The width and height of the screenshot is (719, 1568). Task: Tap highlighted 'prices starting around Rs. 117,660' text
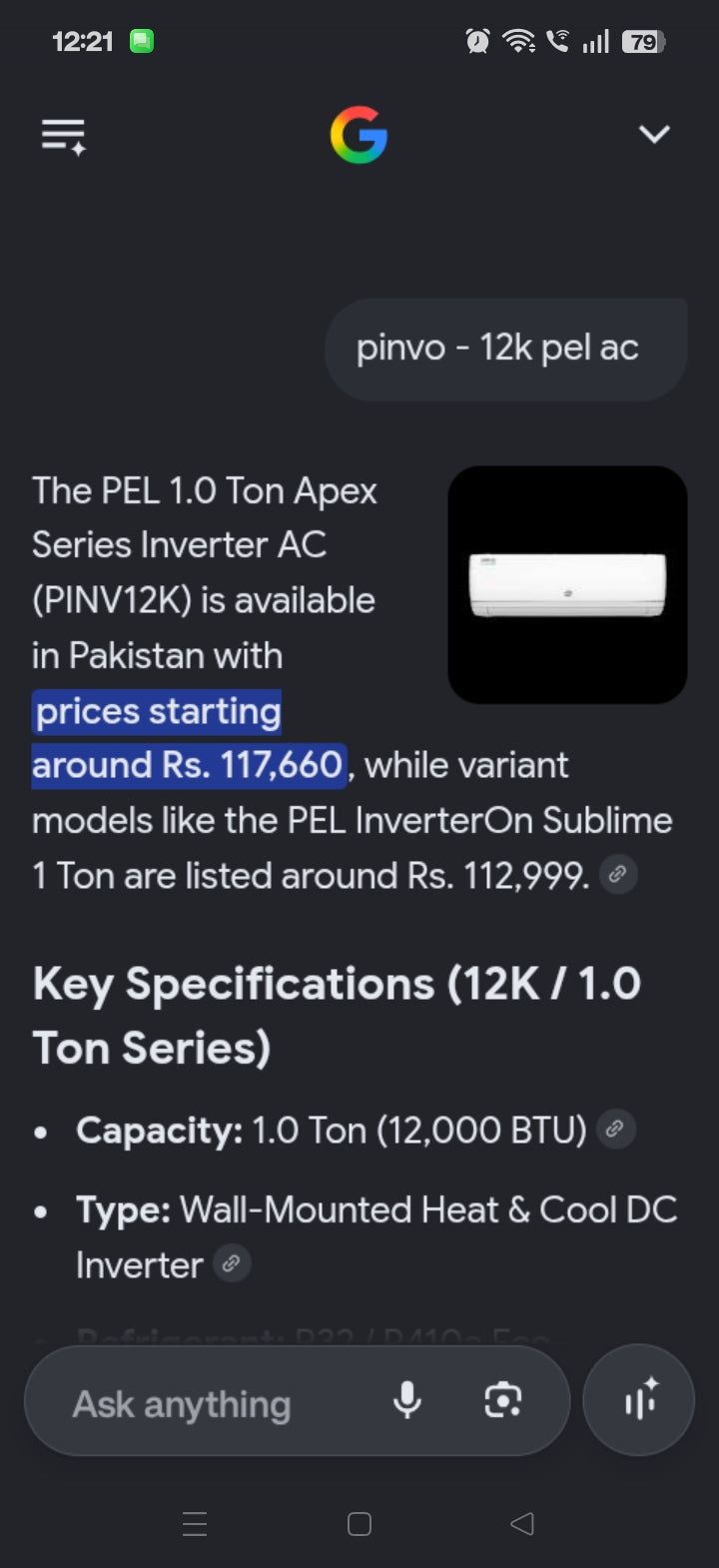pyautogui.click(x=189, y=738)
